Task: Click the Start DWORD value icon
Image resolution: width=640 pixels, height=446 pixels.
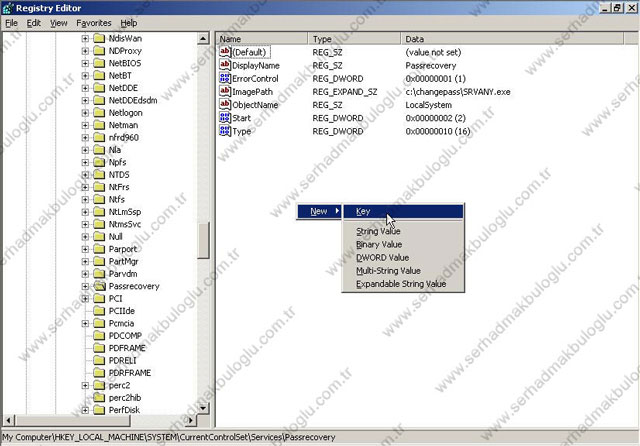Action: (x=225, y=118)
